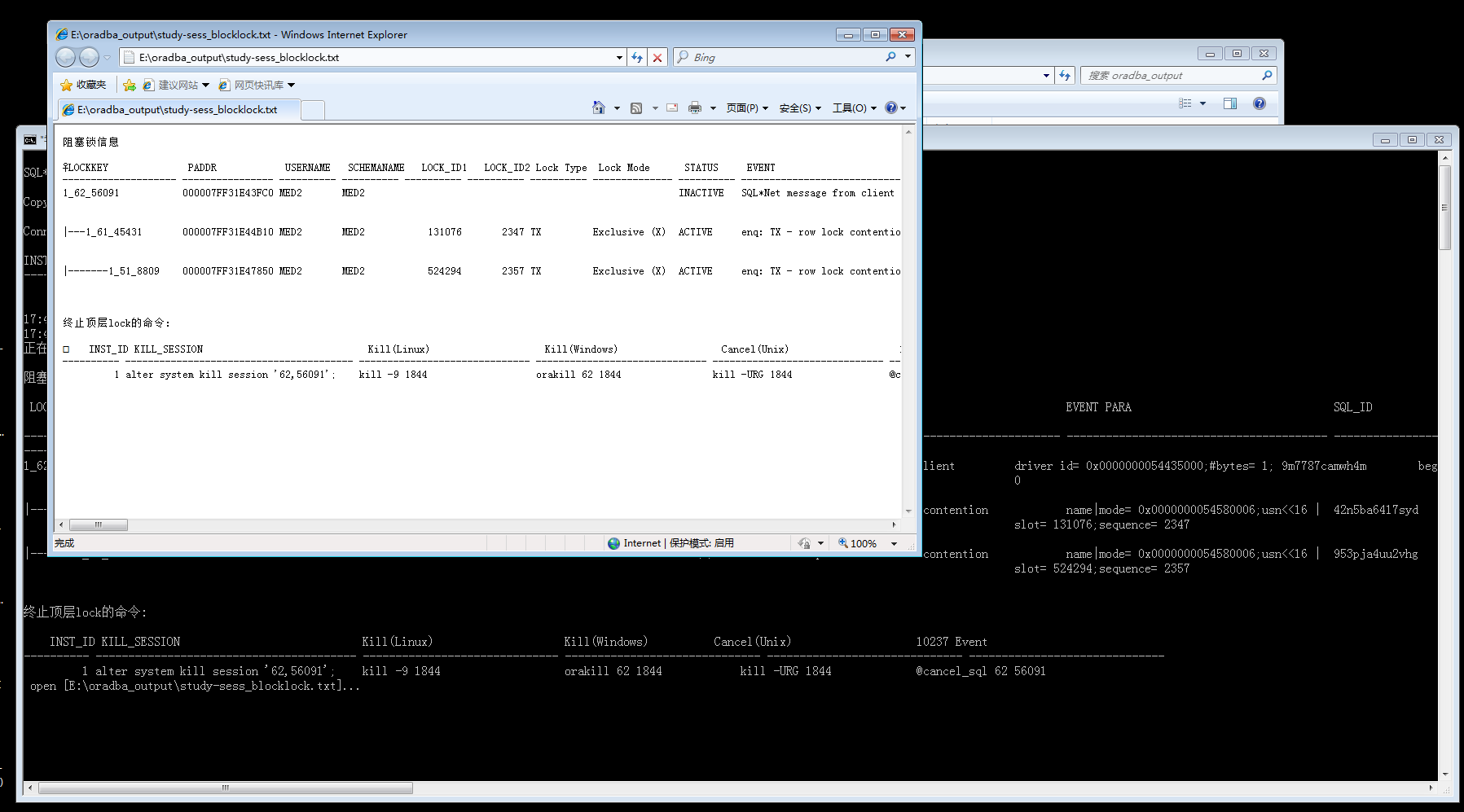Viewport: 1464px width, 812px height.
Task: Open the print options dropdown arrow
Action: [x=713, y=108]
